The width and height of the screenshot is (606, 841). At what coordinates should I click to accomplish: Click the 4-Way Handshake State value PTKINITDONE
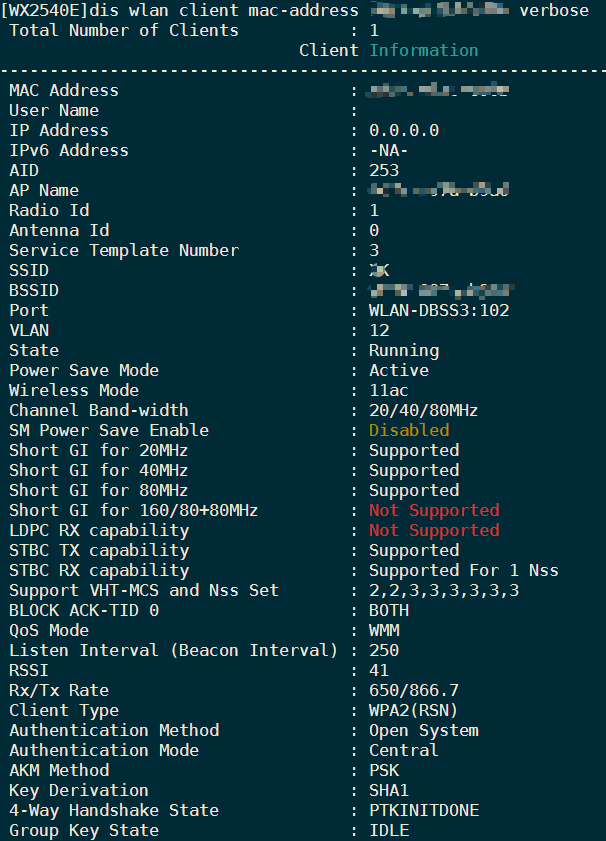tap(424, 810)
